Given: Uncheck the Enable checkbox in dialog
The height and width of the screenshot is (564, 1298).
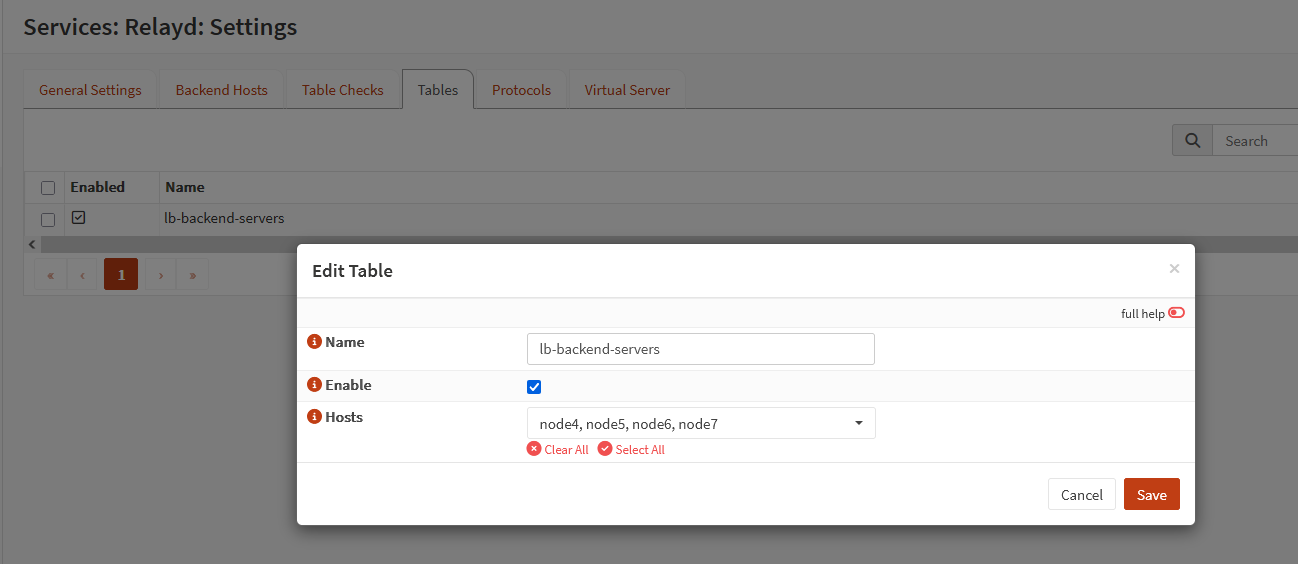Looking at the screenshot, I should coord(534,387).
